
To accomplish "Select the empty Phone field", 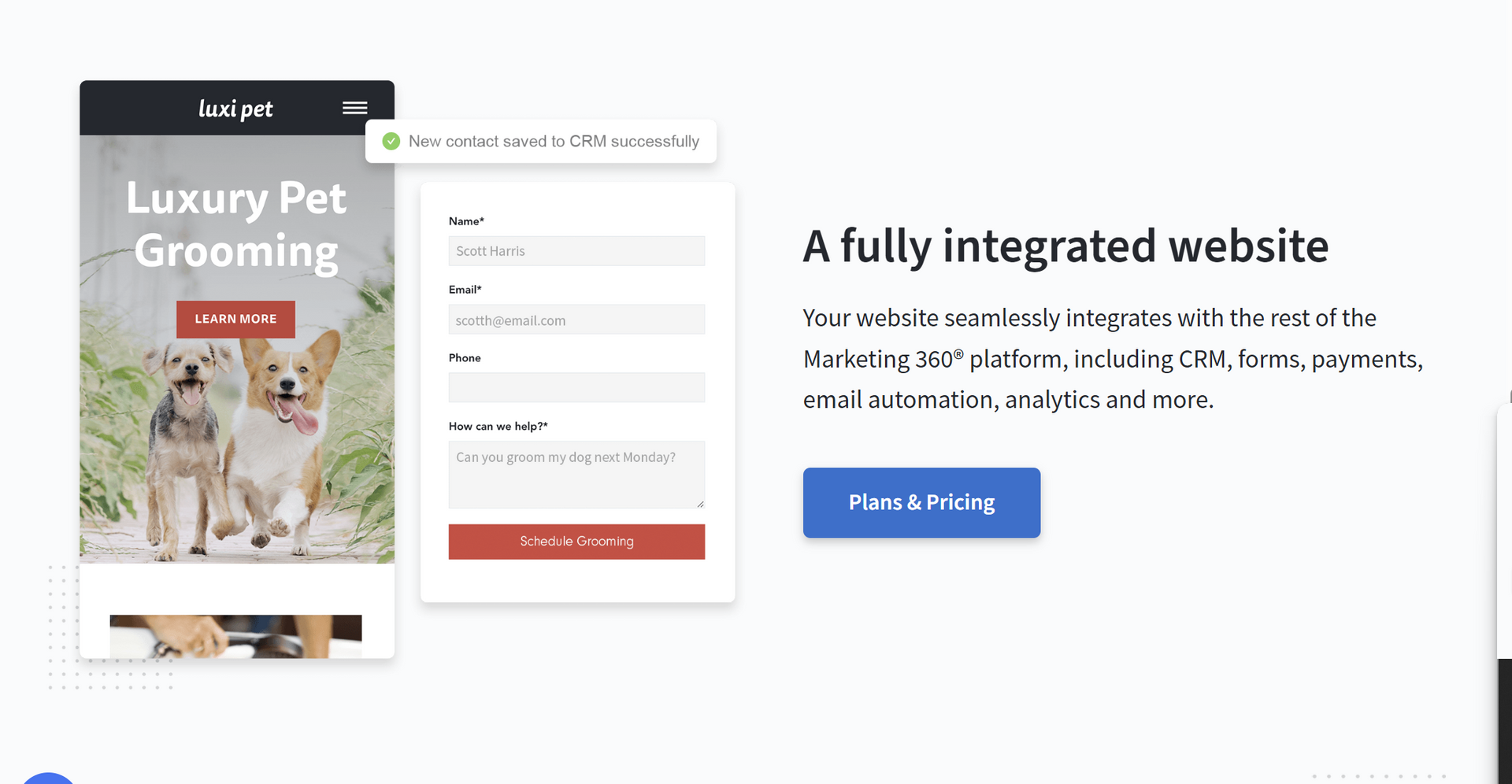I will click(x=576, y=387).
